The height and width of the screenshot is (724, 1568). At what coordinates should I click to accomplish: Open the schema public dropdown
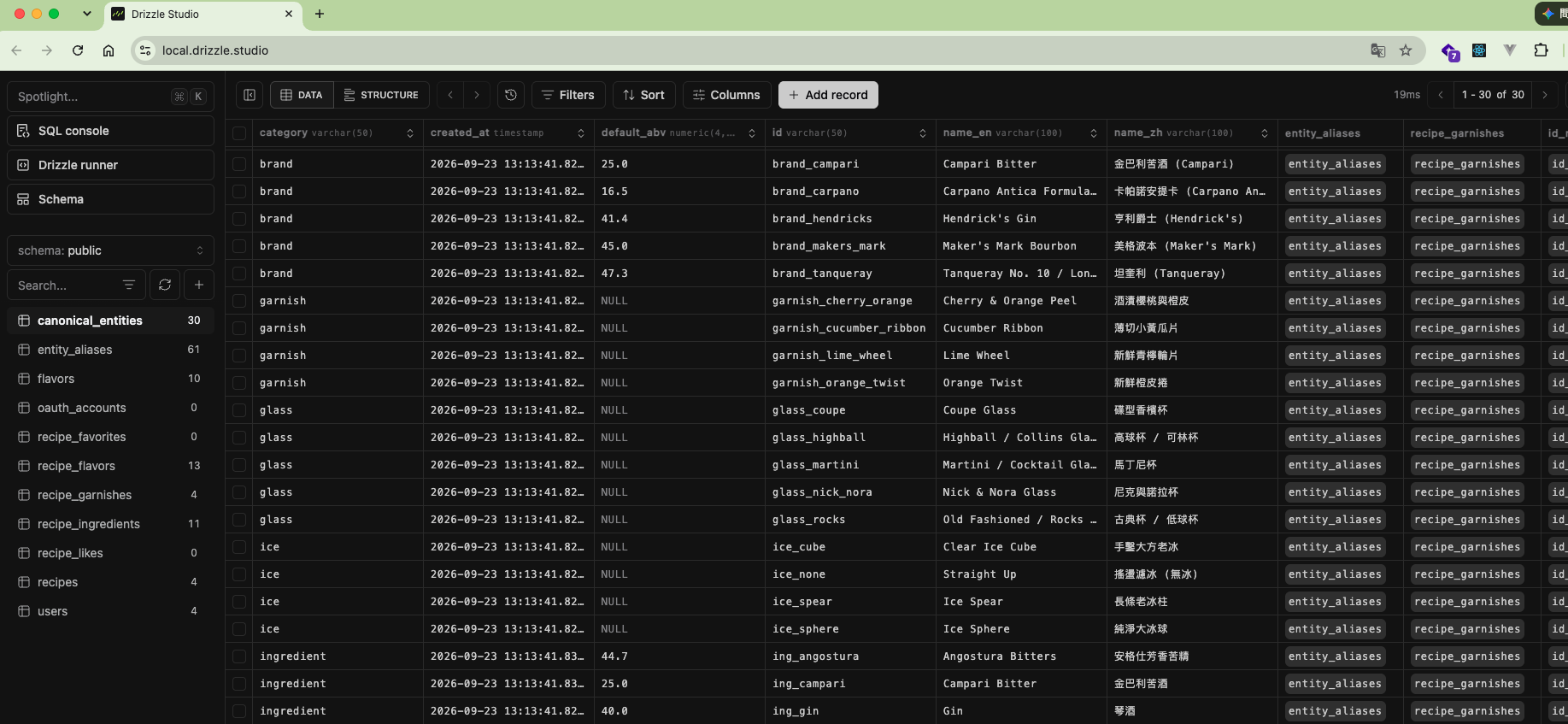(110, 250)
